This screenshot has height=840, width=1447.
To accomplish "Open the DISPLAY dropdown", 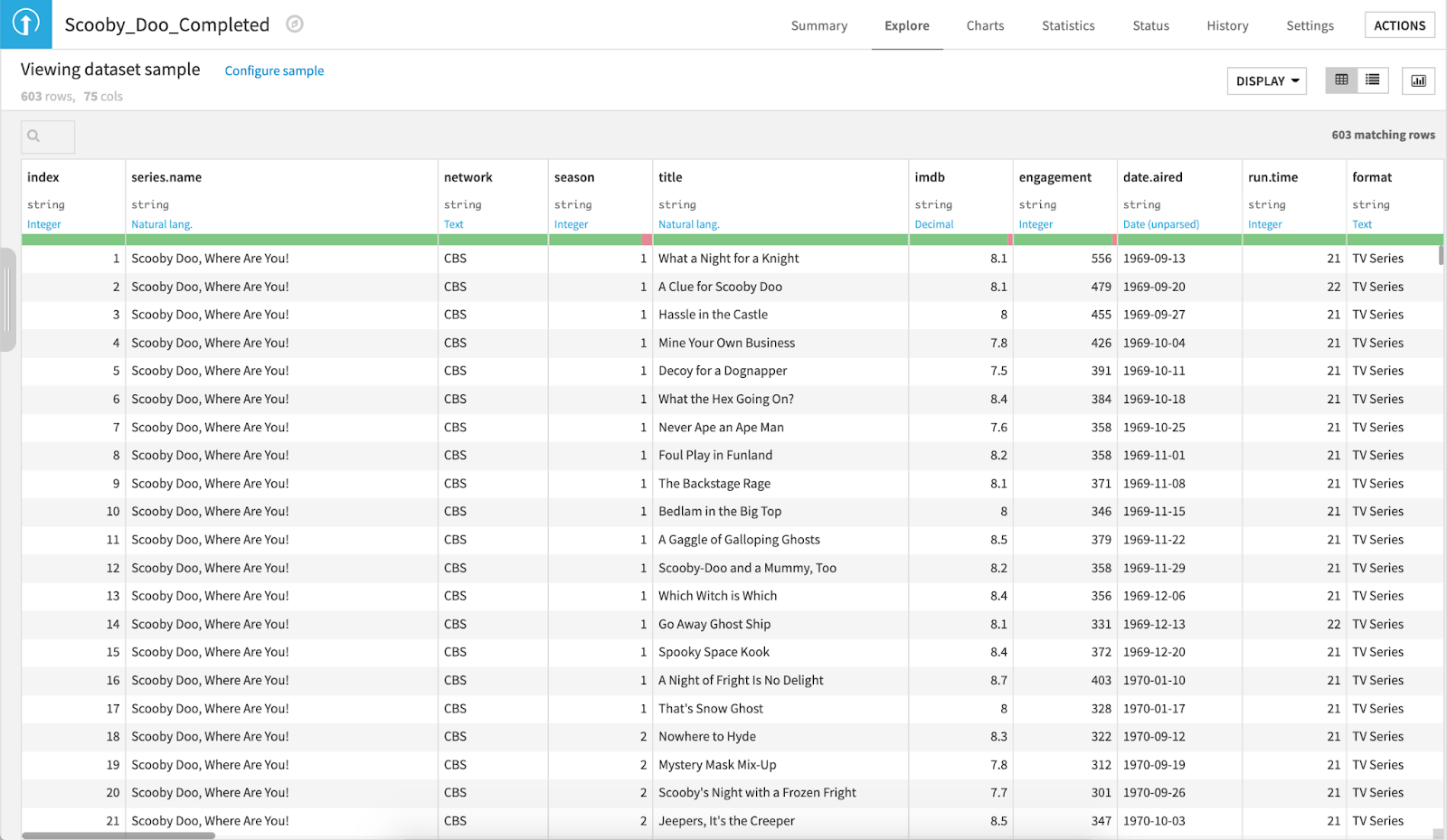I will [1266, 80].
